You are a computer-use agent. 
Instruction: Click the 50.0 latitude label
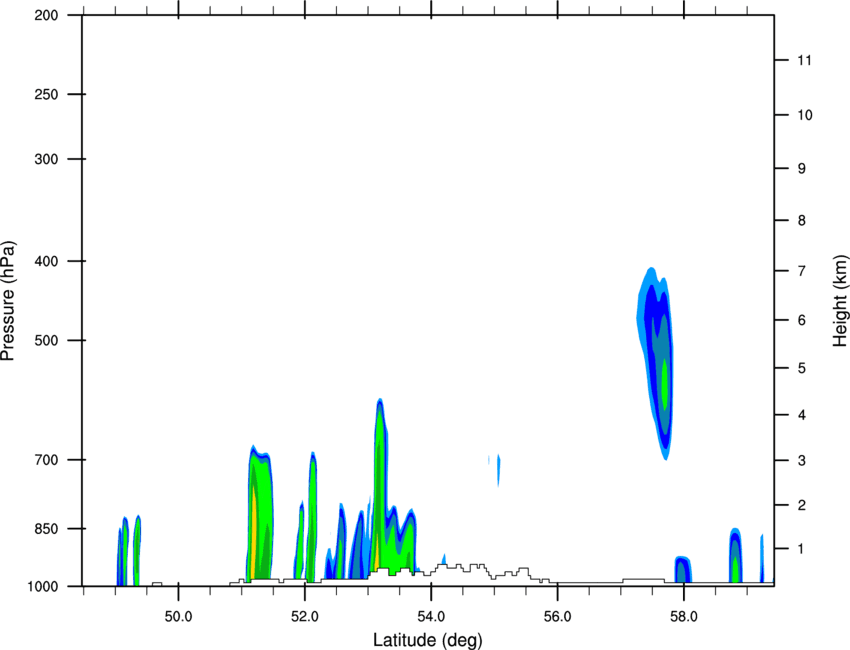(178, 617)
